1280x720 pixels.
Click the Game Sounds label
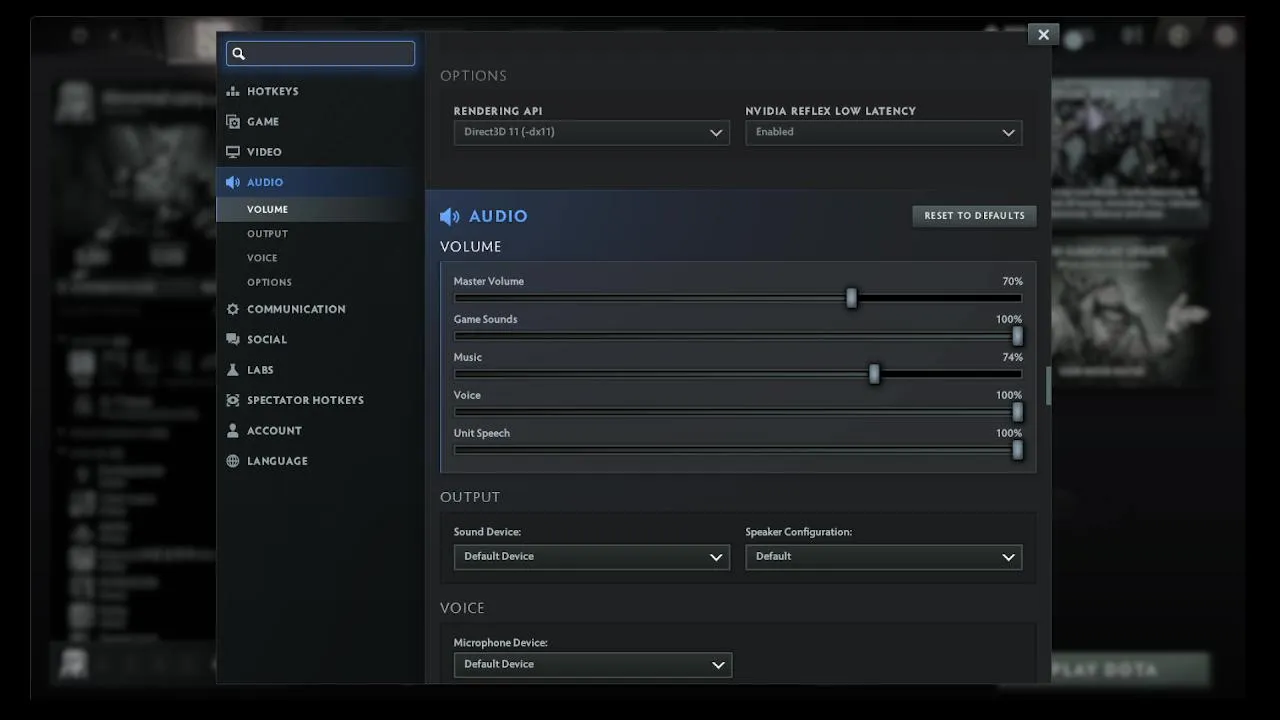pos(486,320)
